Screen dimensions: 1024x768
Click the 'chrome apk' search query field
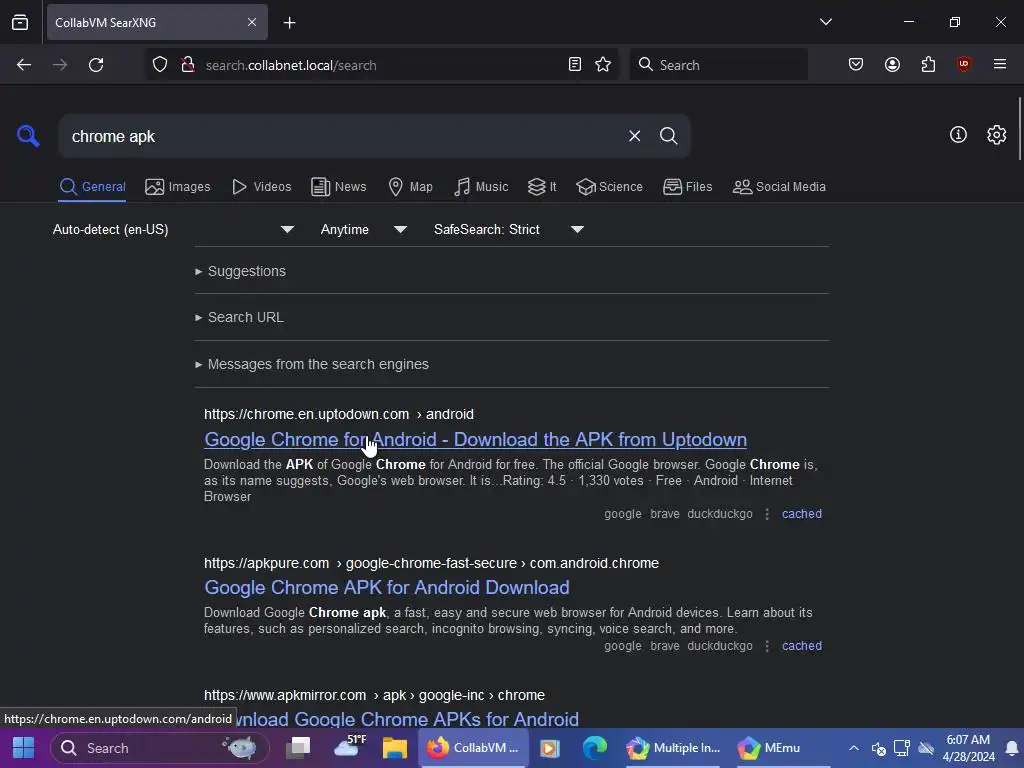pyautogui.click(x=340, y=136)
